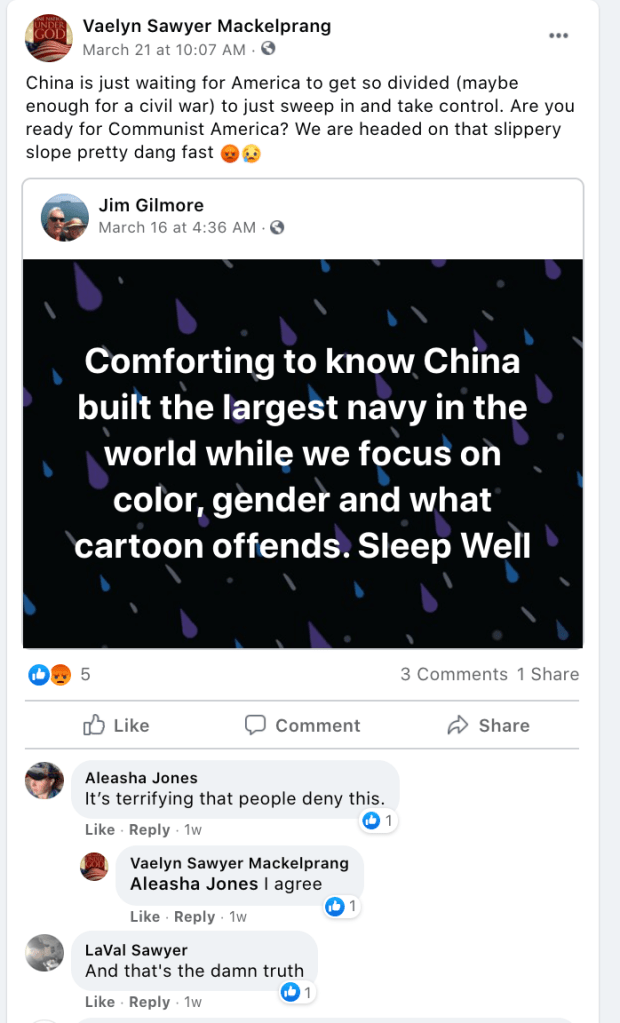The height and width of the screenshot is (1023, 620).
Task: Open the three-dot post options menu
Action: pos(558,35)
